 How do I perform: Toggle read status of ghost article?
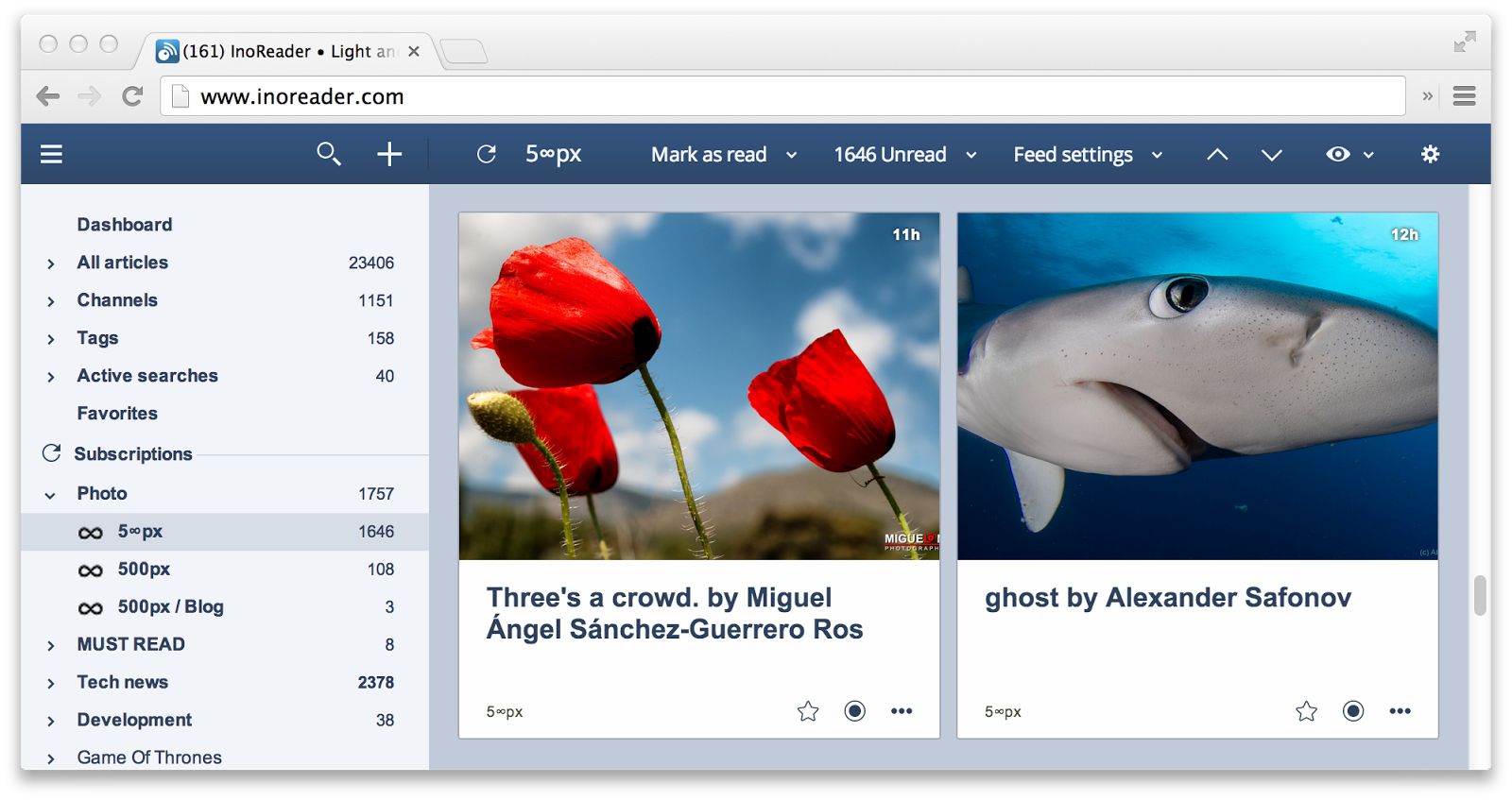[1353, 711]
